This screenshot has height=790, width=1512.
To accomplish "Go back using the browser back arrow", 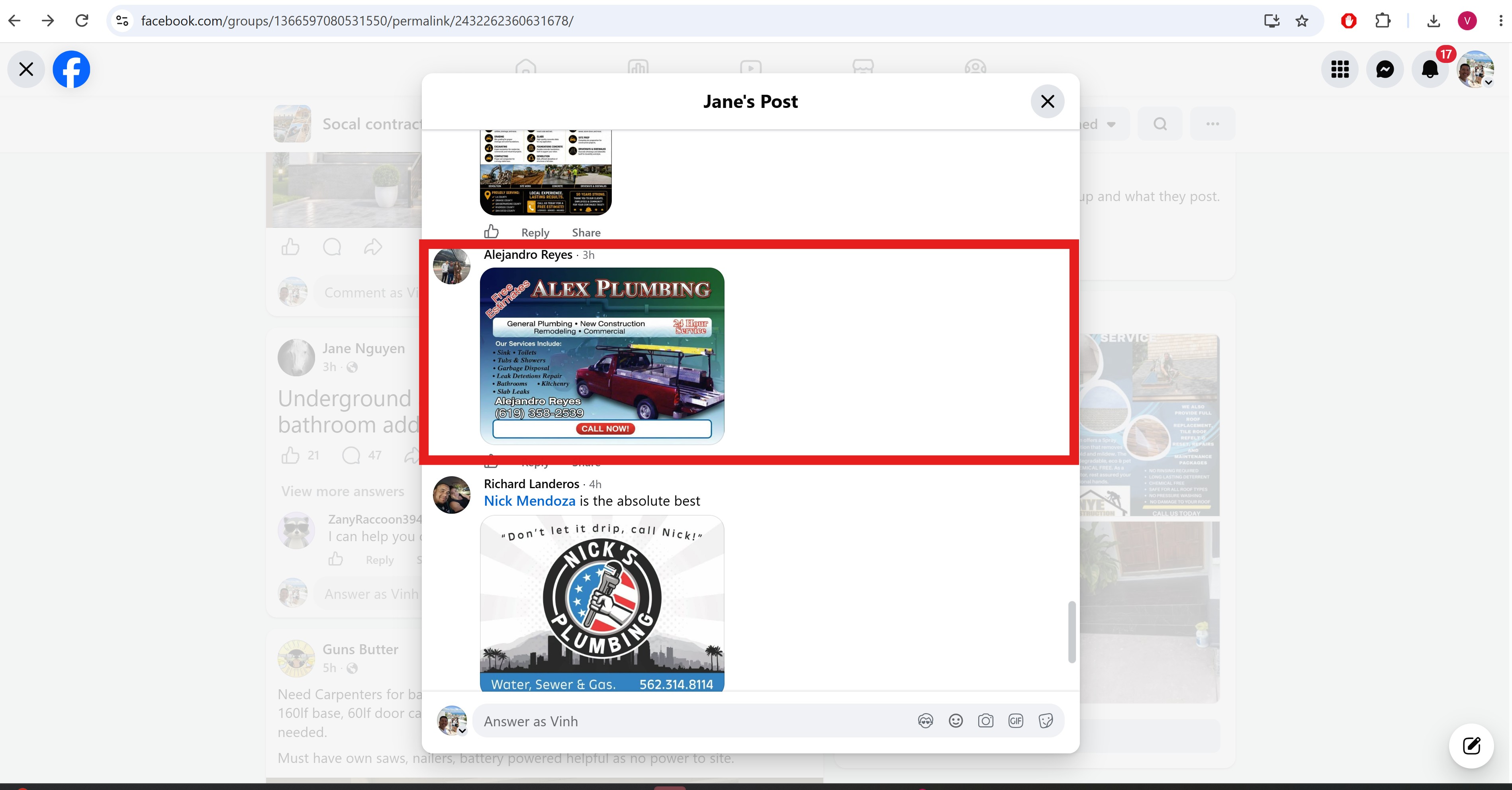I will point(15,21).
